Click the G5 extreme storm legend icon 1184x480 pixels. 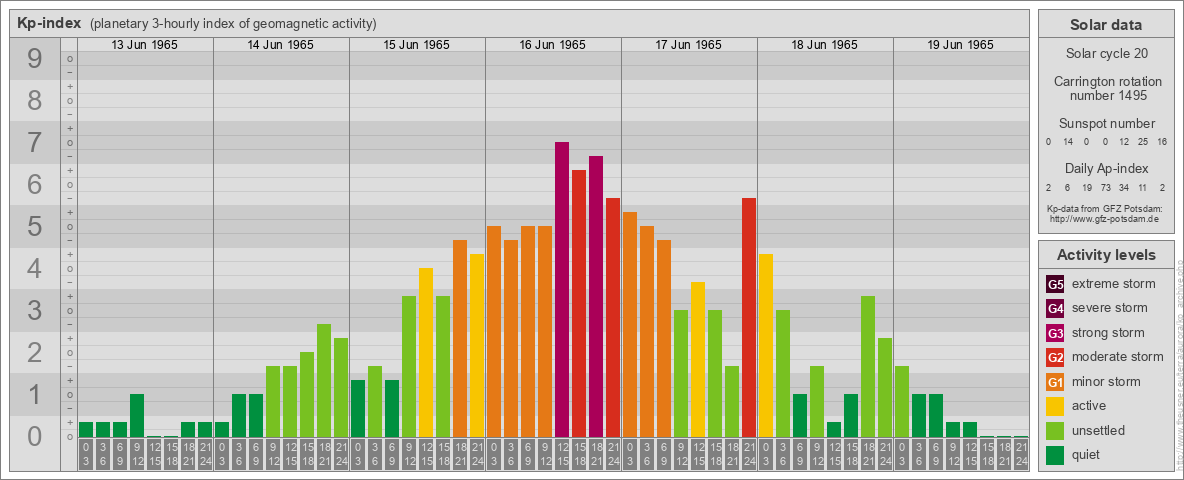pyautogui.click(x=1055, y=285)
